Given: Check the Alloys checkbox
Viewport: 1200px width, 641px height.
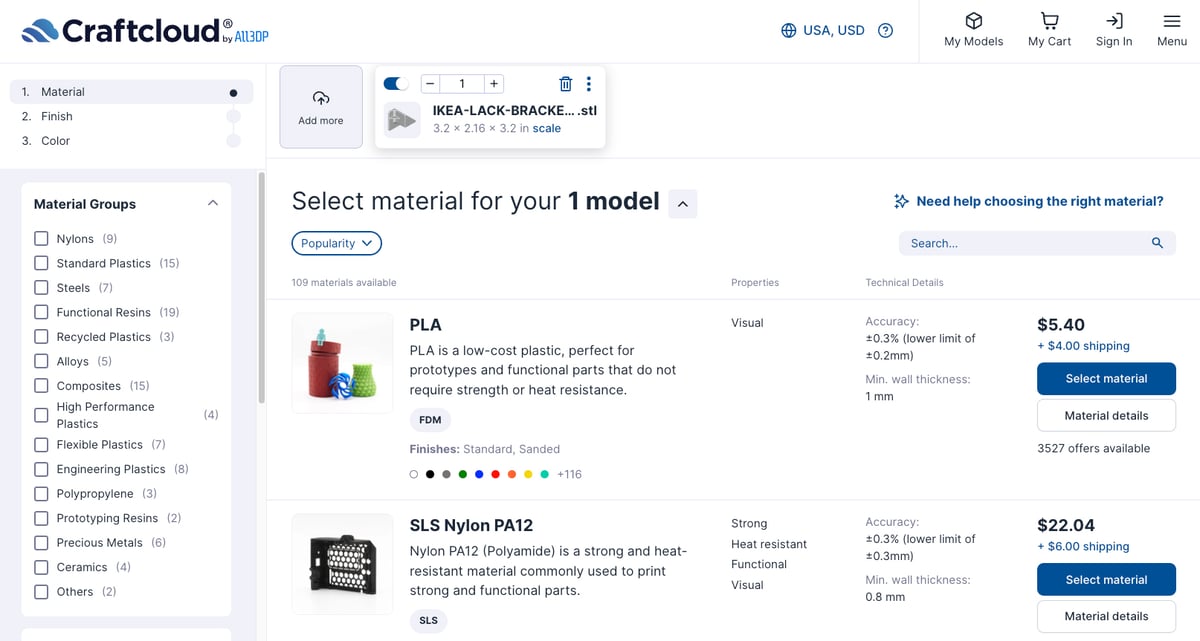Looking at the screenshot, I should [x=41, y=361].
